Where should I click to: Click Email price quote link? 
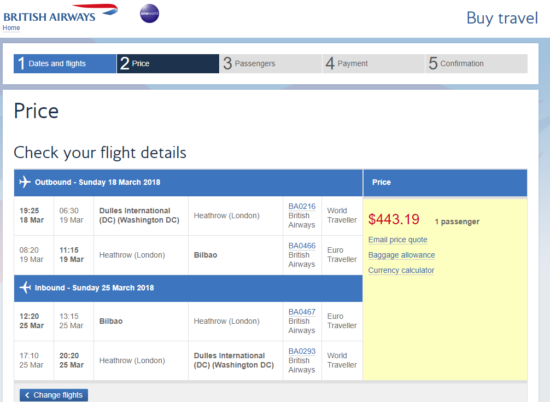tap(398, 240)
